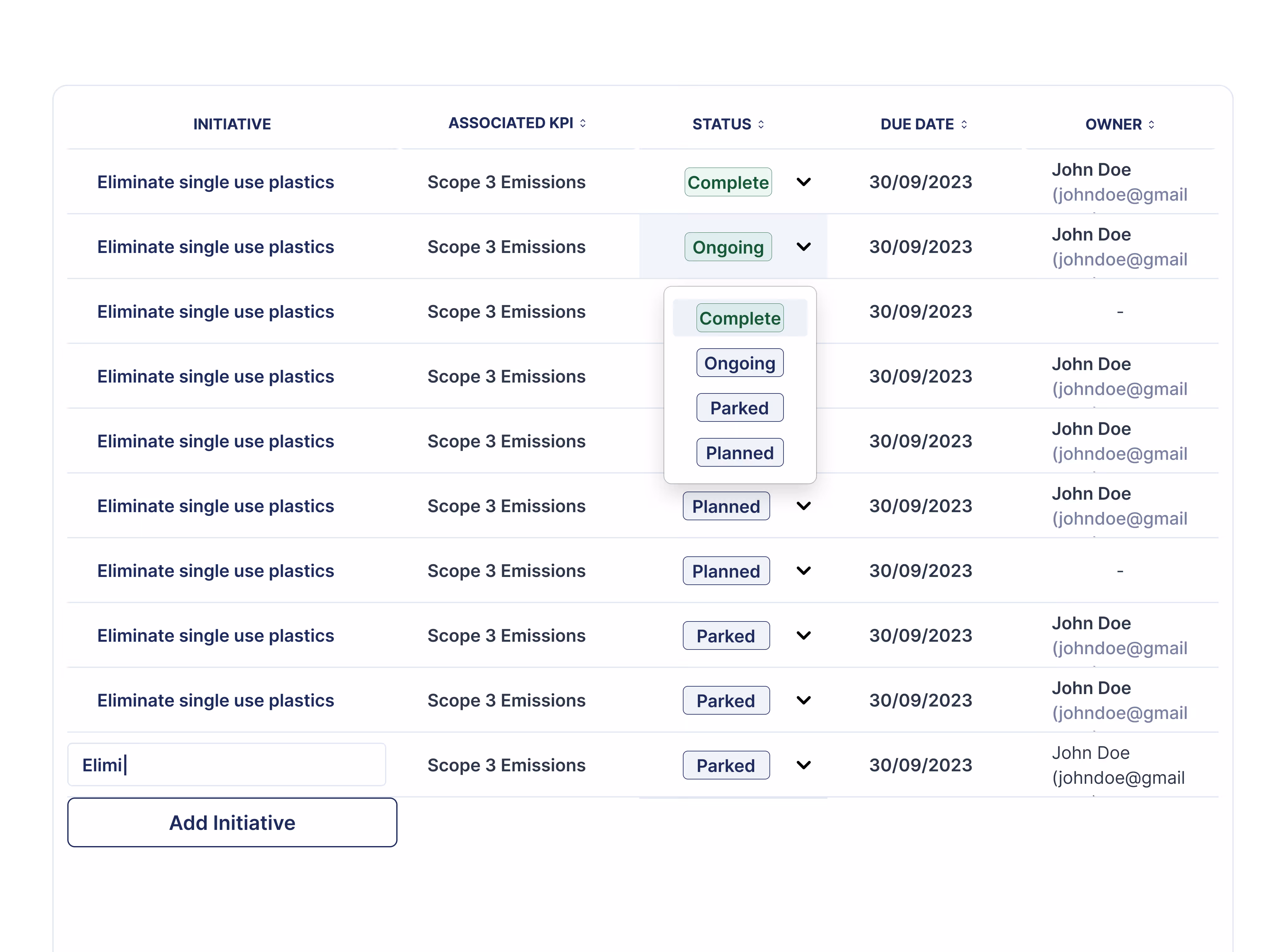Click the dash owner cell in the Planned row
Viewport: 1286px width, 952px height.
click(1120, 571)
